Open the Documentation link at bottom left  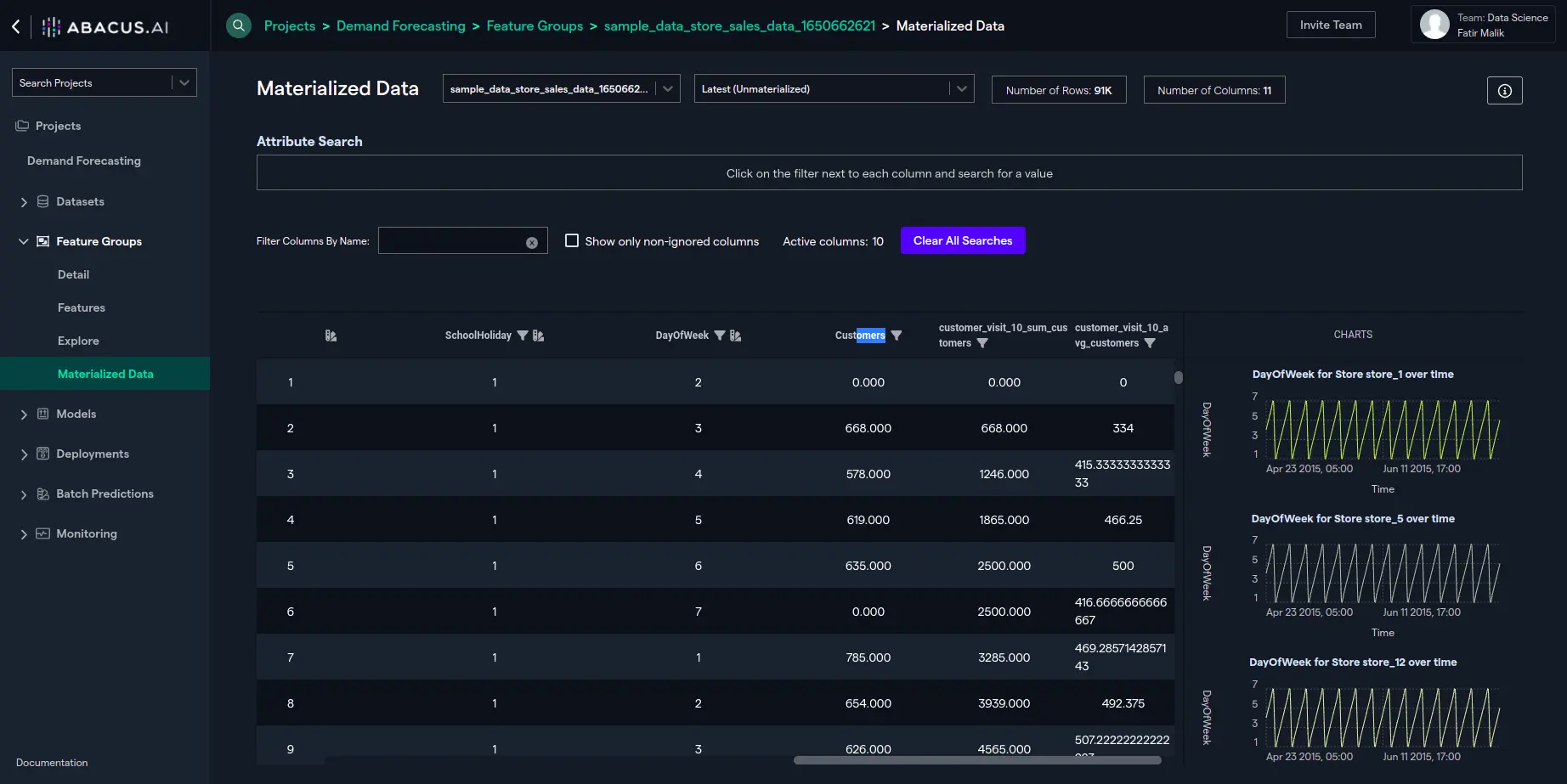click(x=52, y=763)
